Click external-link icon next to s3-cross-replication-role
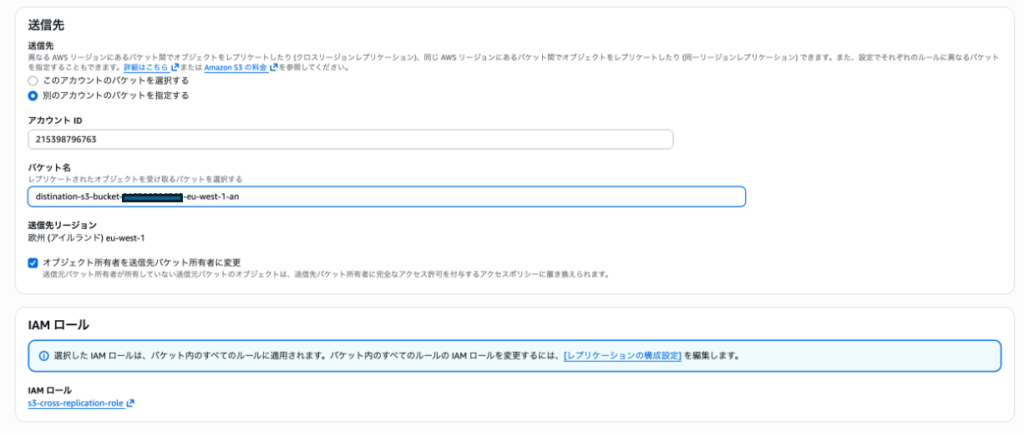The image size is (1024, 433). coord(131,404)
